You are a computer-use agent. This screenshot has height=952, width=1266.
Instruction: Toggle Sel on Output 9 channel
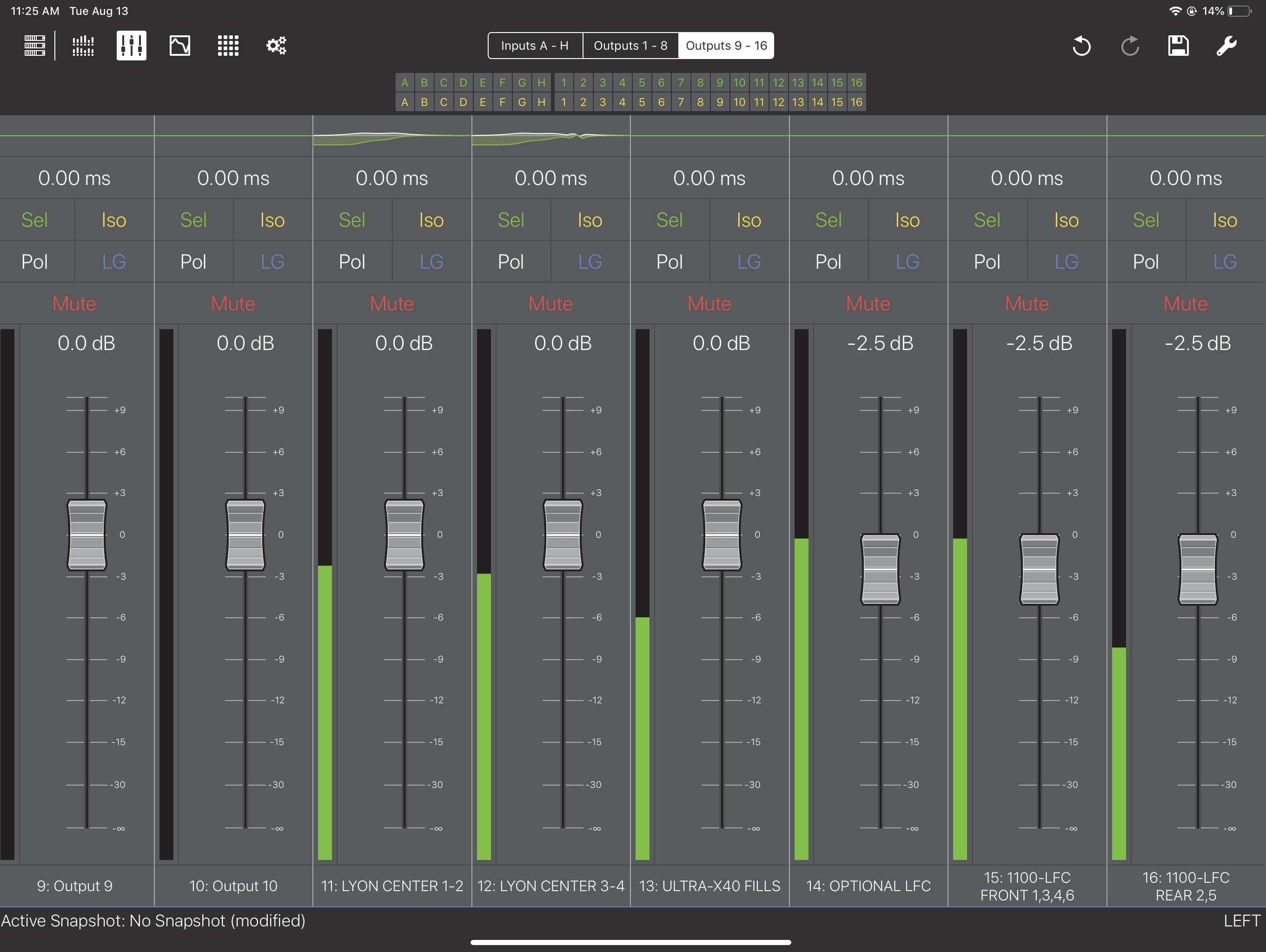[x=35, y=220]
